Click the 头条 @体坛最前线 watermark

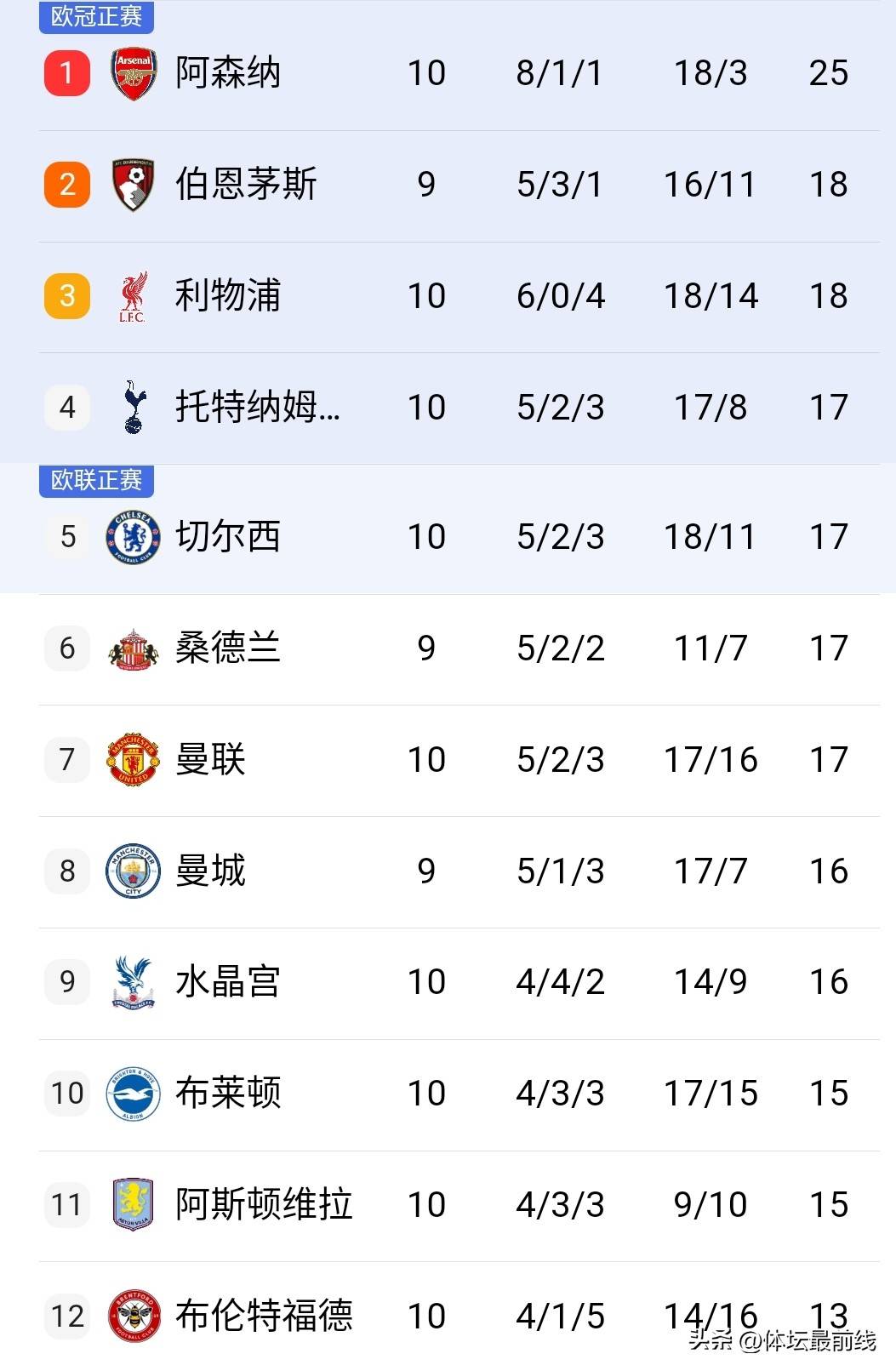tap(782, 1340)
